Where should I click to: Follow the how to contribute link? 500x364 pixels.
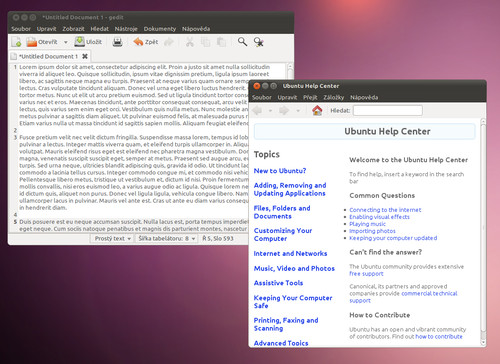[x=439, y=337]
